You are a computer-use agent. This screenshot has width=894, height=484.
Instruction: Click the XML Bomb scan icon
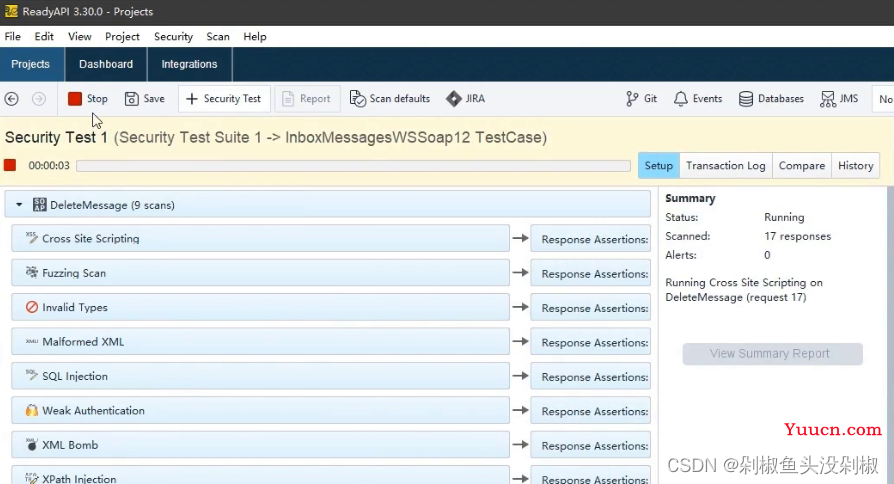pos(31,444)
